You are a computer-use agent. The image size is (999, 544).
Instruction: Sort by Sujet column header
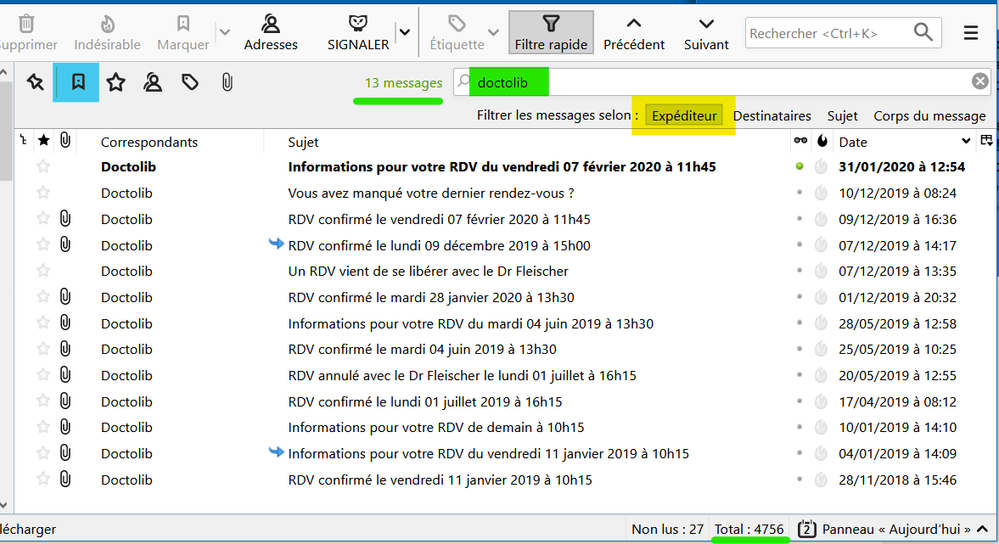click(303, 142)
